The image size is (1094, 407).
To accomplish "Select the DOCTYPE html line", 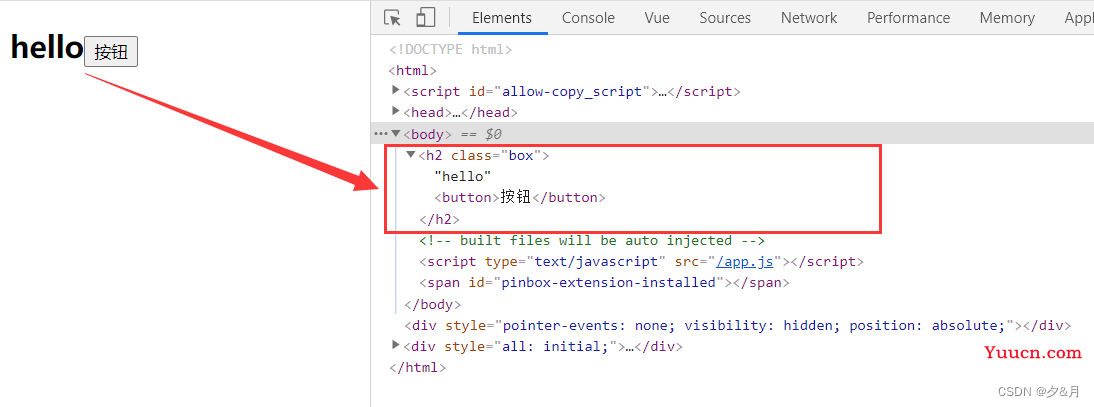I will (451, 50).
